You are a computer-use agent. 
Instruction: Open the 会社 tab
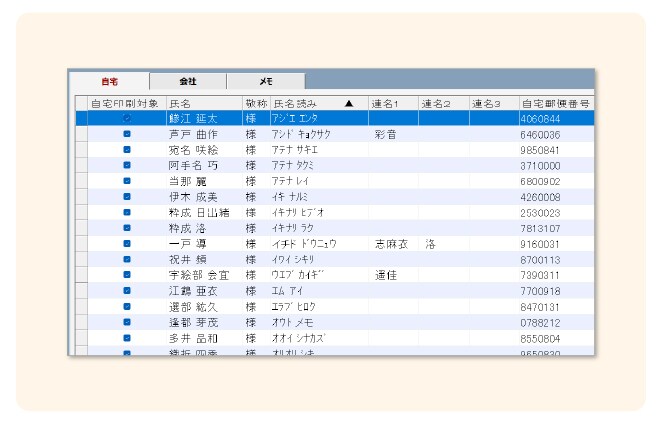(187, 81)
